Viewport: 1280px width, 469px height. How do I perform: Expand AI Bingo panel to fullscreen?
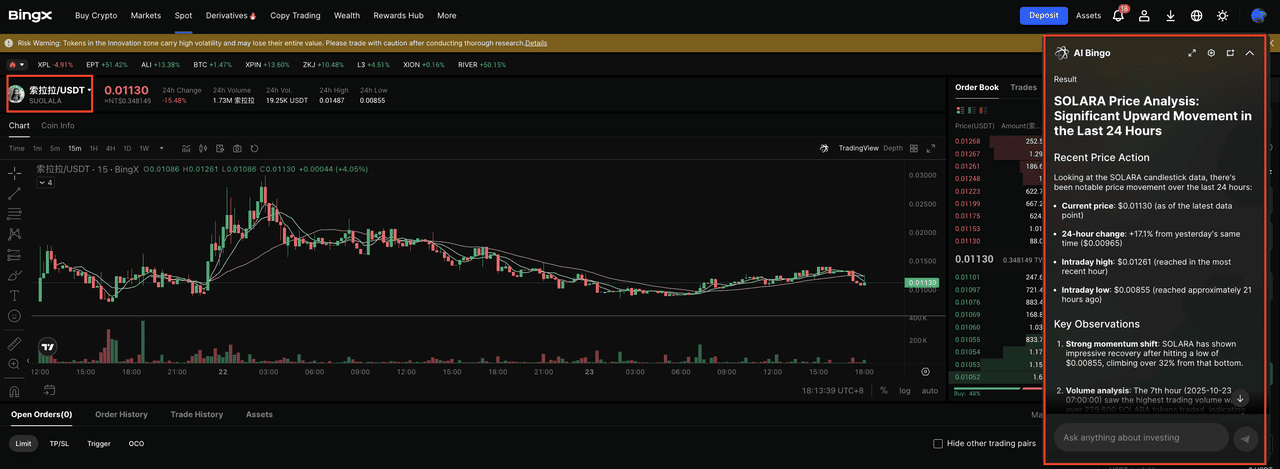(x=1192, y=53)
